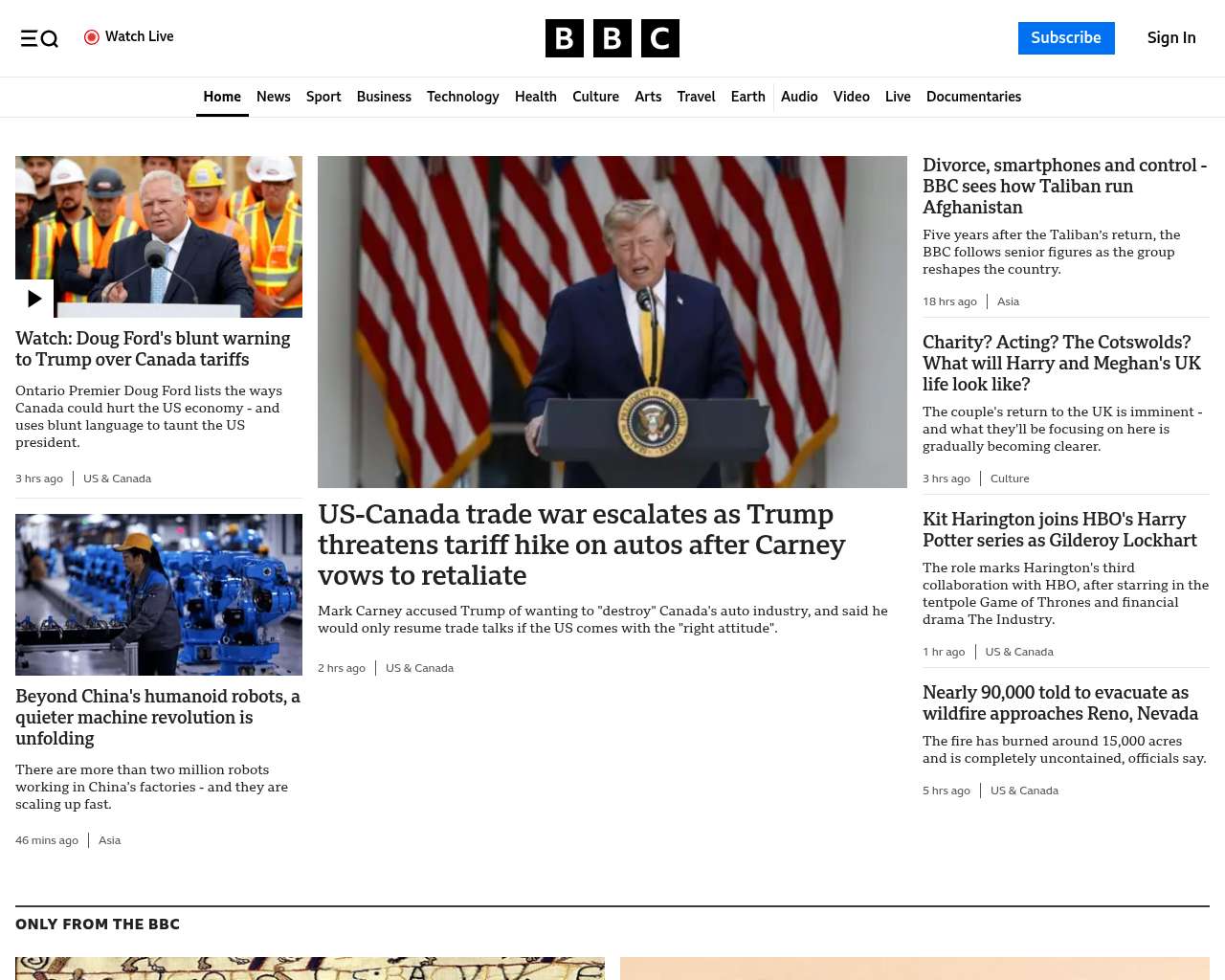1225x980 pixels.
Task: Click US & Canada tag under Doug Ford story
Action: tap(117, 479)
